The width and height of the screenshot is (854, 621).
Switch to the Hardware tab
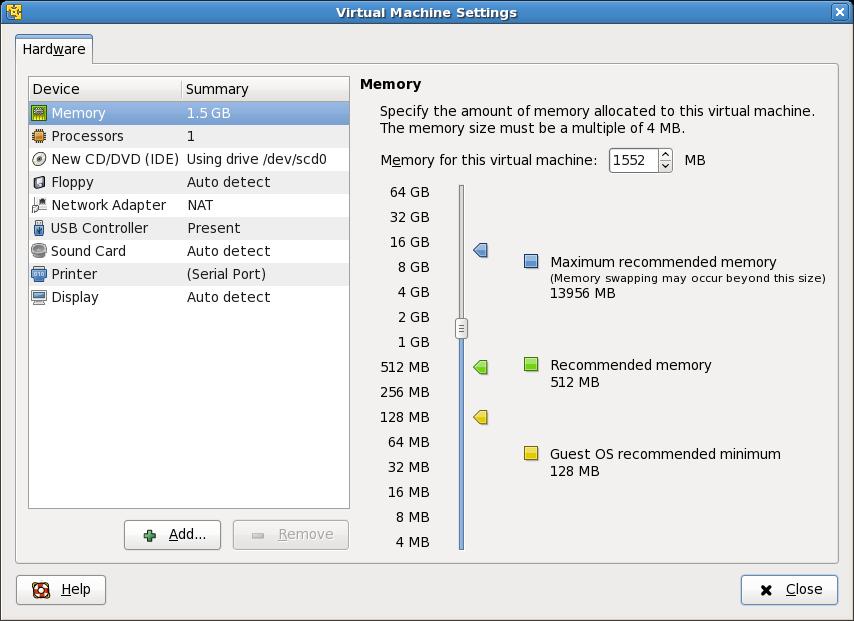[x=54, y=49]
